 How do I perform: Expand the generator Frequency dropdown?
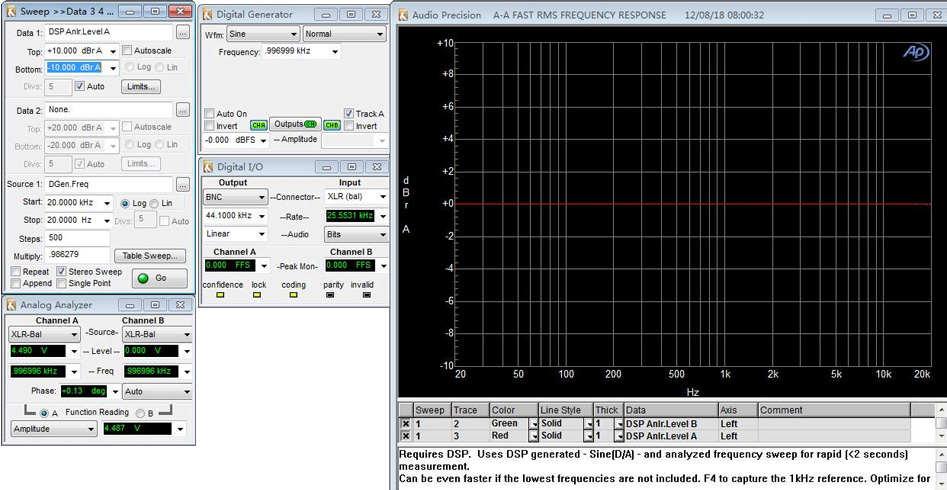click(x=335, y=52)
